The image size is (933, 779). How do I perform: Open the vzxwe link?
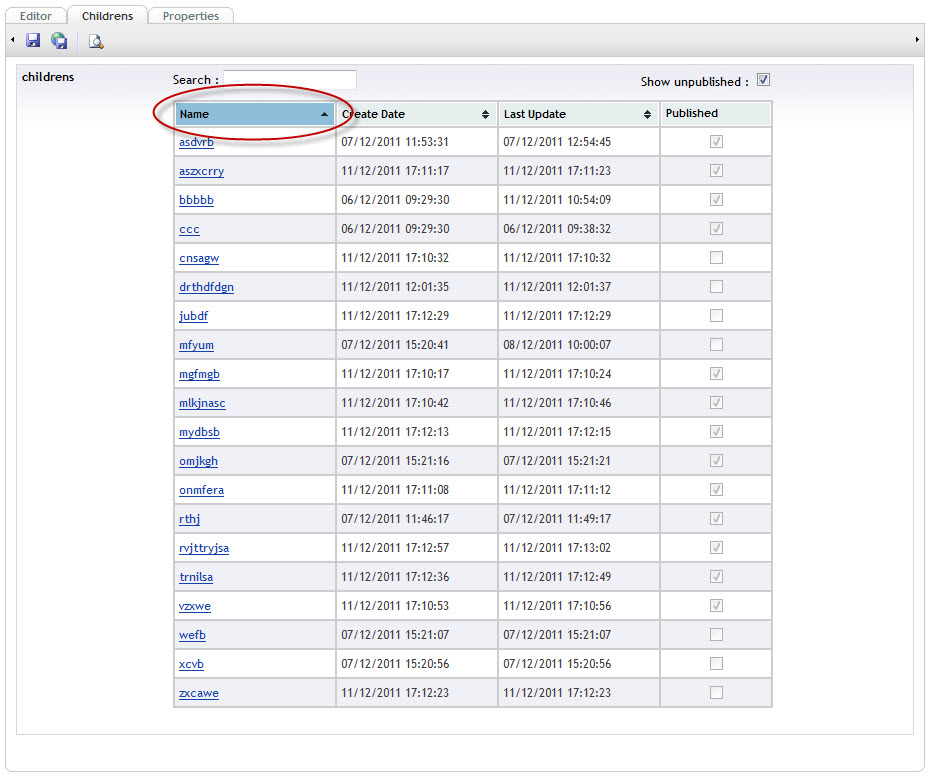(x=195, y=606)
